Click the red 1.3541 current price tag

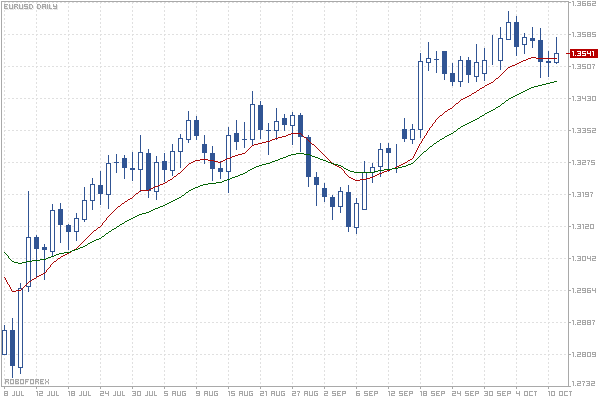tap(584, 53)
